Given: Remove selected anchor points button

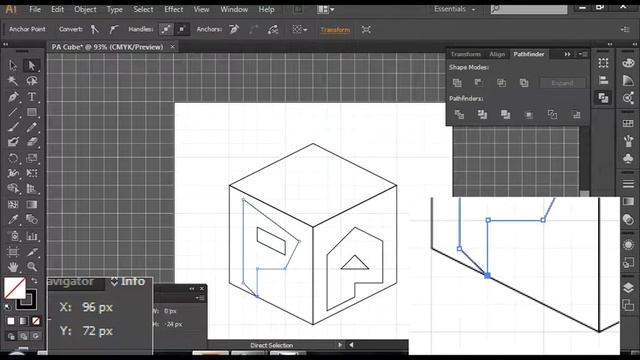Looking at the screenshot, I should (234, 29).
